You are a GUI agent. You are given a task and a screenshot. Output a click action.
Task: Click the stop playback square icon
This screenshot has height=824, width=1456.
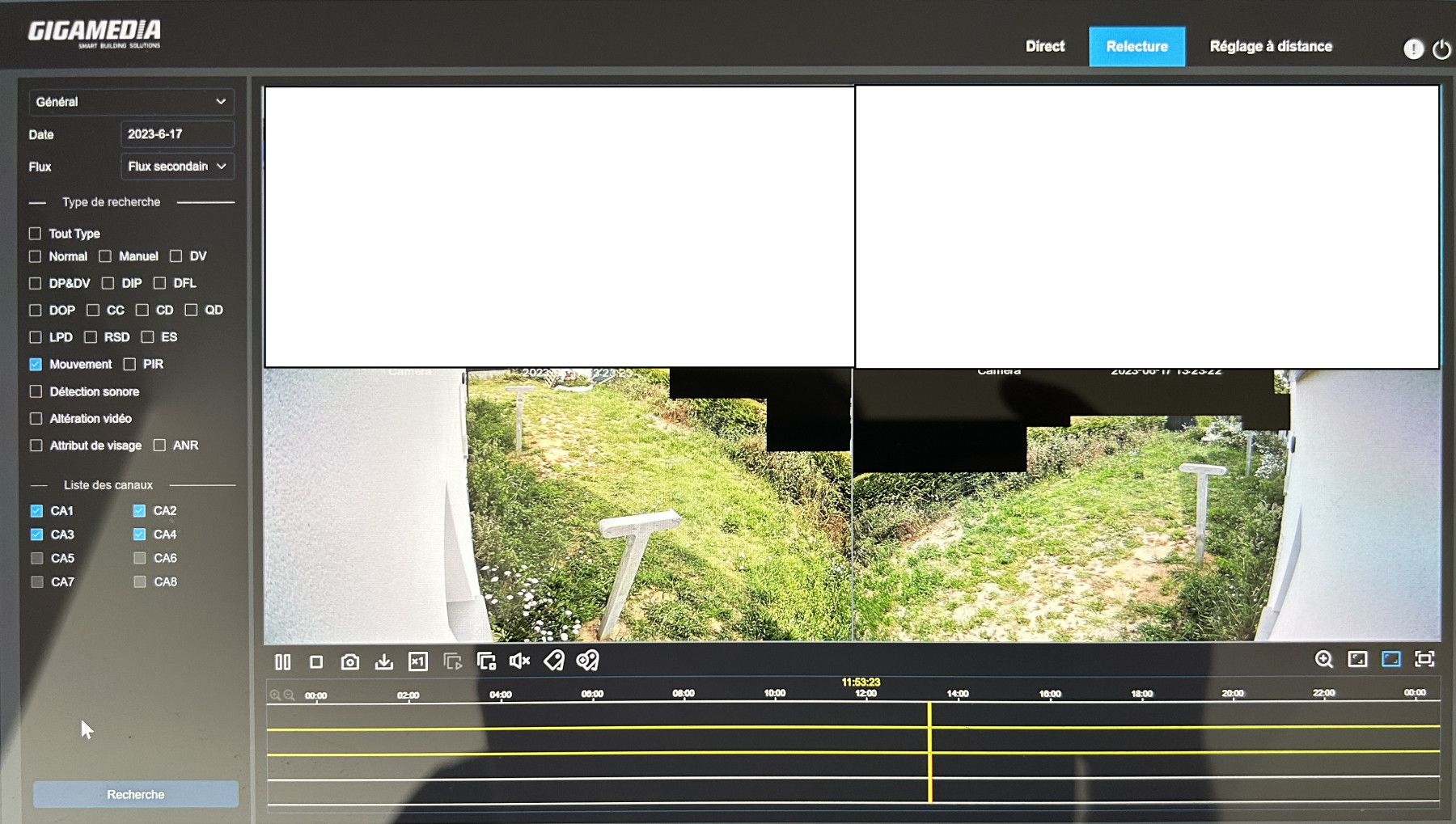316,661
